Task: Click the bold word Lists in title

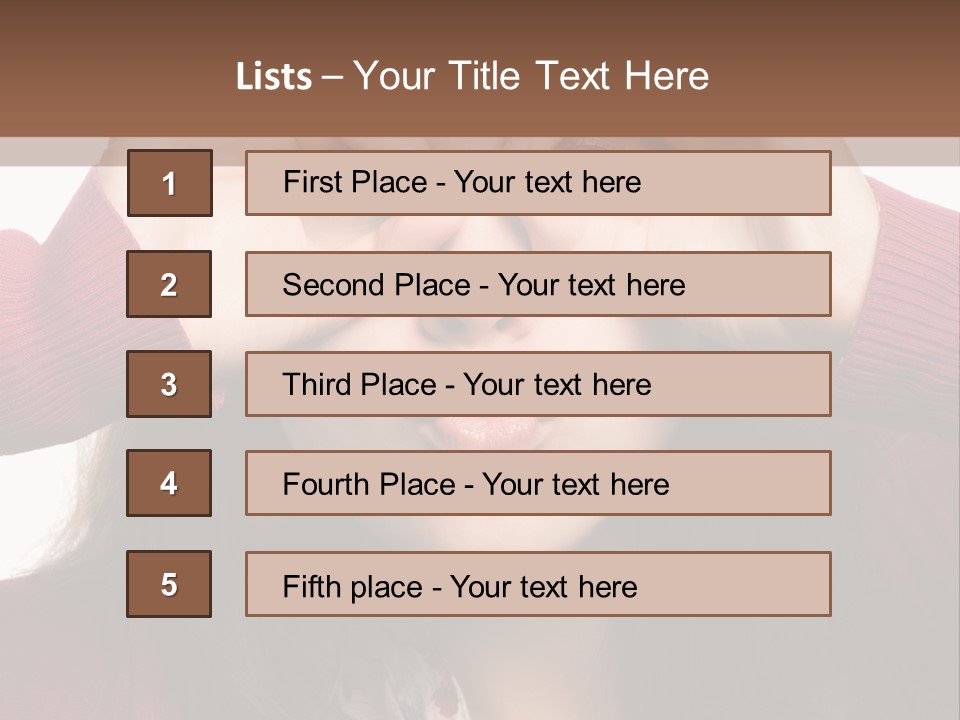Action: (273, 77)
